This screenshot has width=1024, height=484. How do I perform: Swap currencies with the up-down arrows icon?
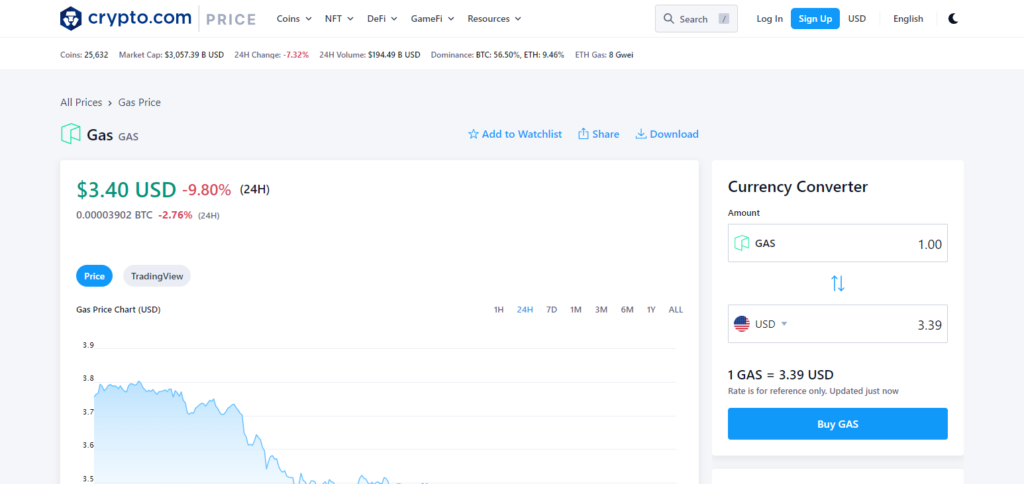coord(838,283)
